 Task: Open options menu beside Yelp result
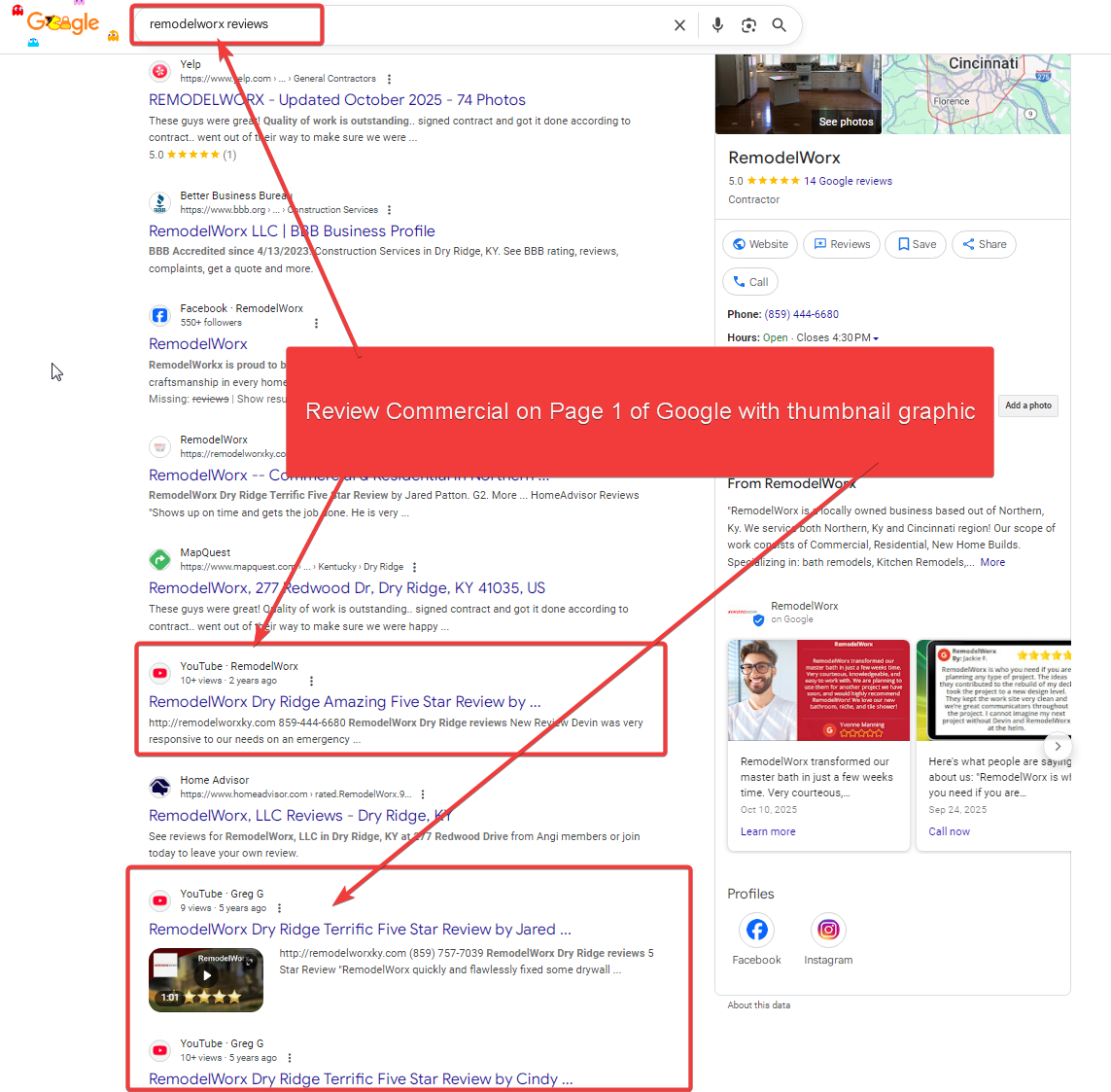pos(389,79)
